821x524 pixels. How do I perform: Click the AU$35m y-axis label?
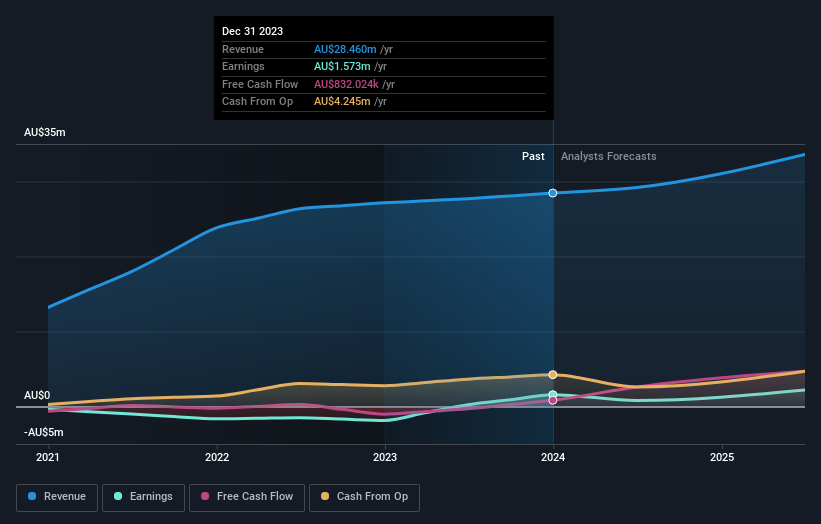pos(45,132)
